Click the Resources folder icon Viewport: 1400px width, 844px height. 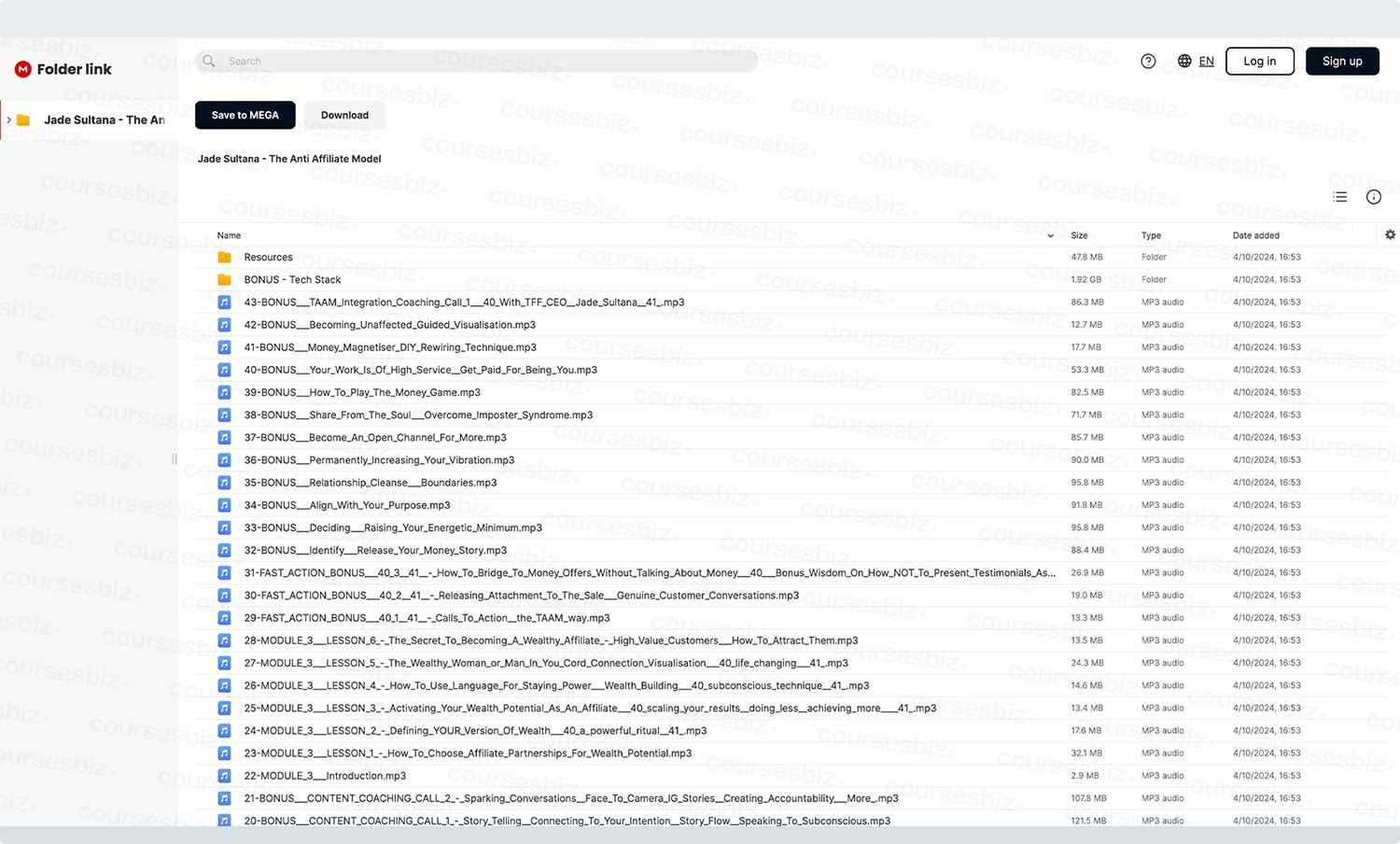click(x=224, y=257)
